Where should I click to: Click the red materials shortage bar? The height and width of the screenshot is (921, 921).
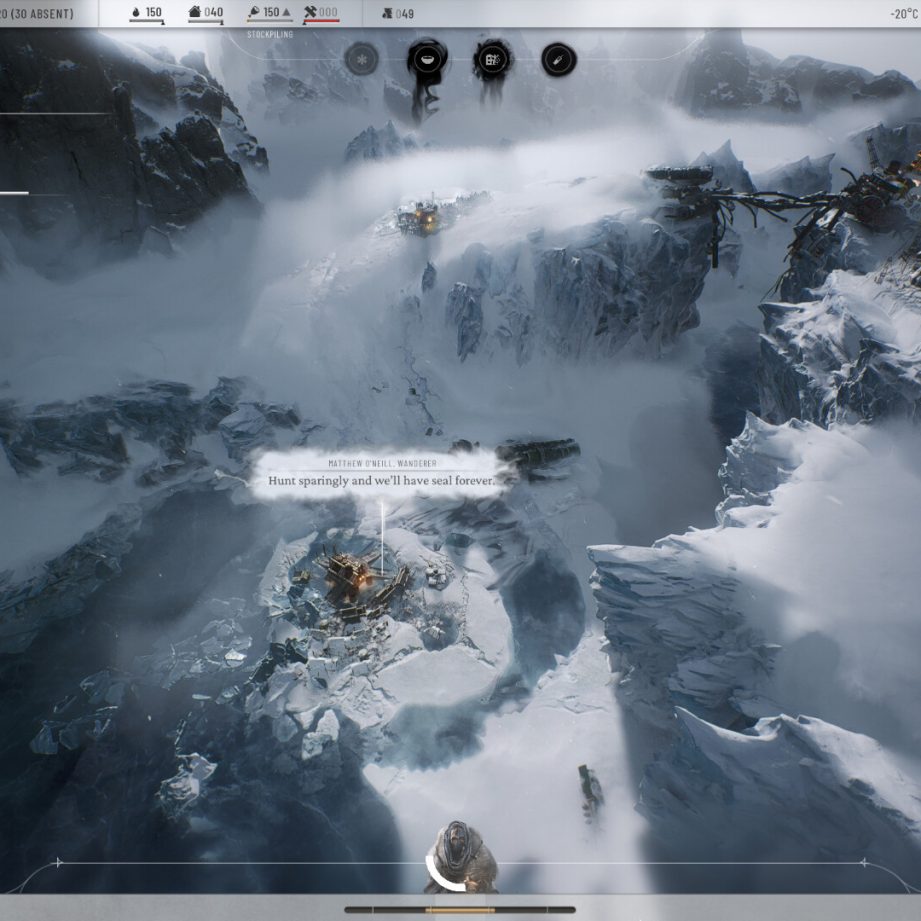pyautogui.click(x=321, y=21)
